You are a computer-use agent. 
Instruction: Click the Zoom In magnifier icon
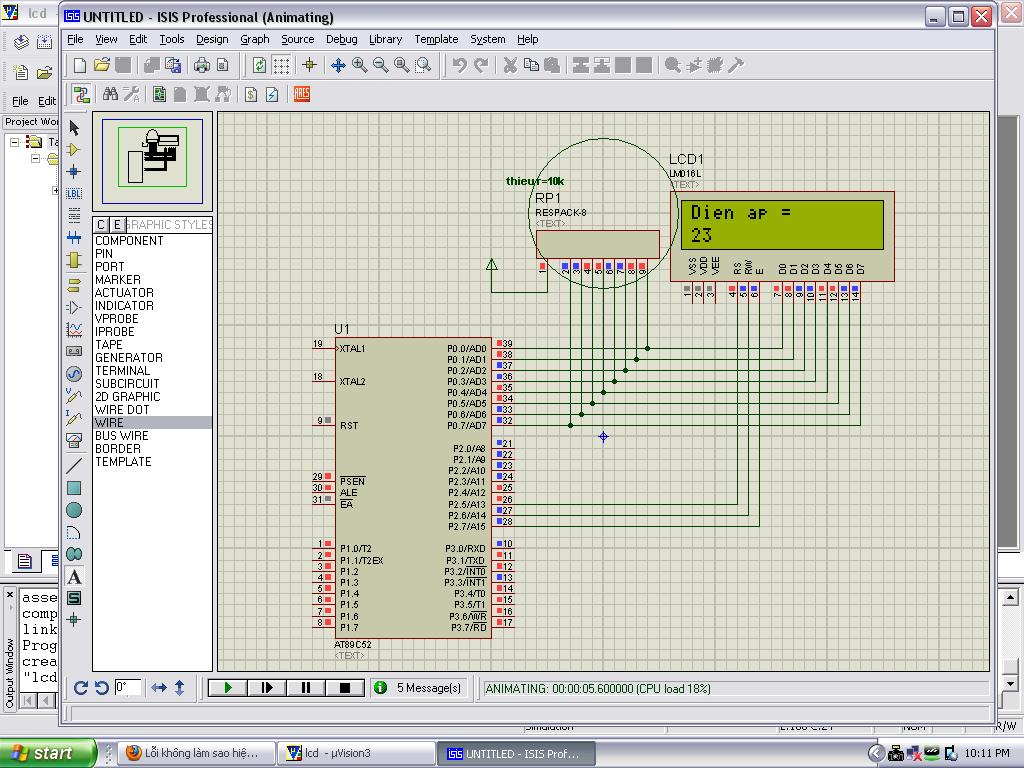(360, 65)
